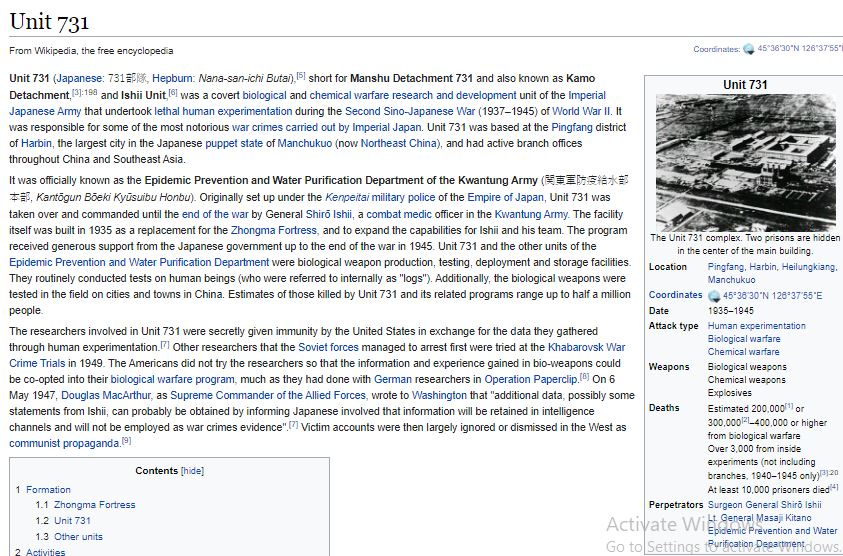Image resolution: width=843 pixels, height=556 pixels.
Task: Open the Unit 731 complex aerial photo
Action: (x=745, y=162)
